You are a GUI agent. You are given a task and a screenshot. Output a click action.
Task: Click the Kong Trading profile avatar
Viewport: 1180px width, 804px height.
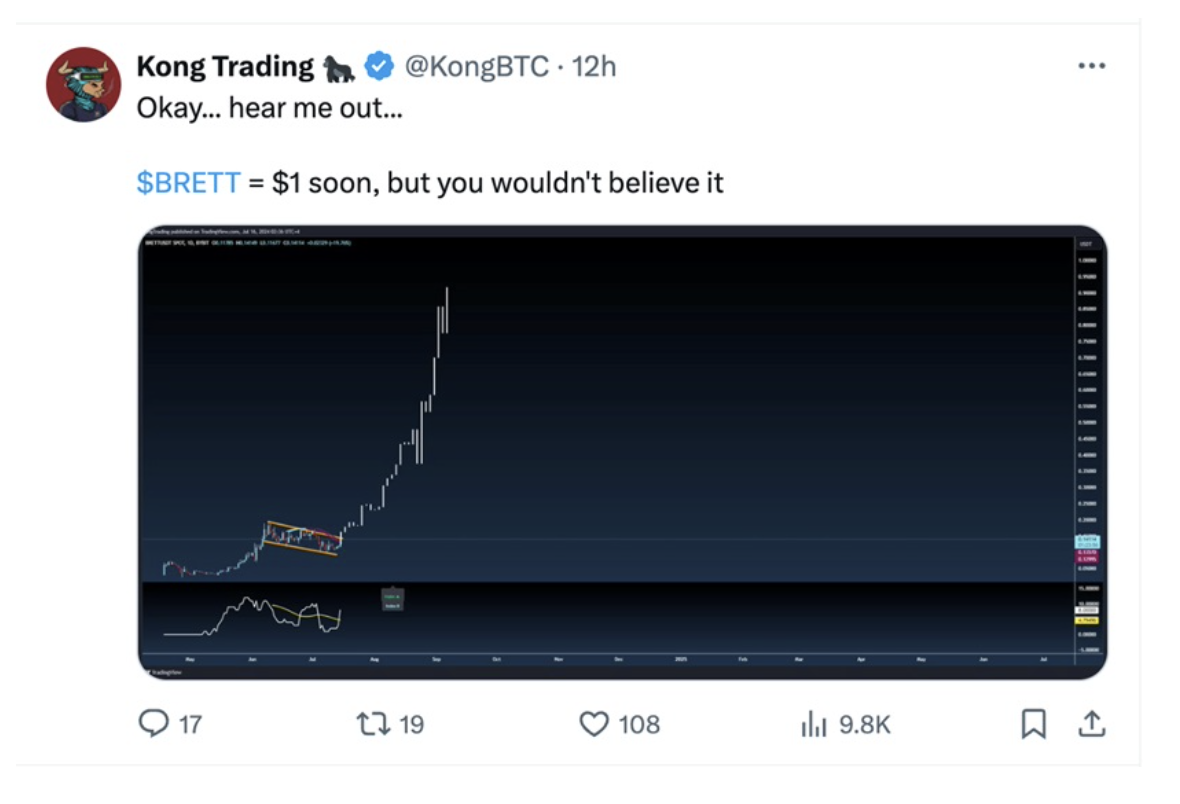click(x=83, y=84)
